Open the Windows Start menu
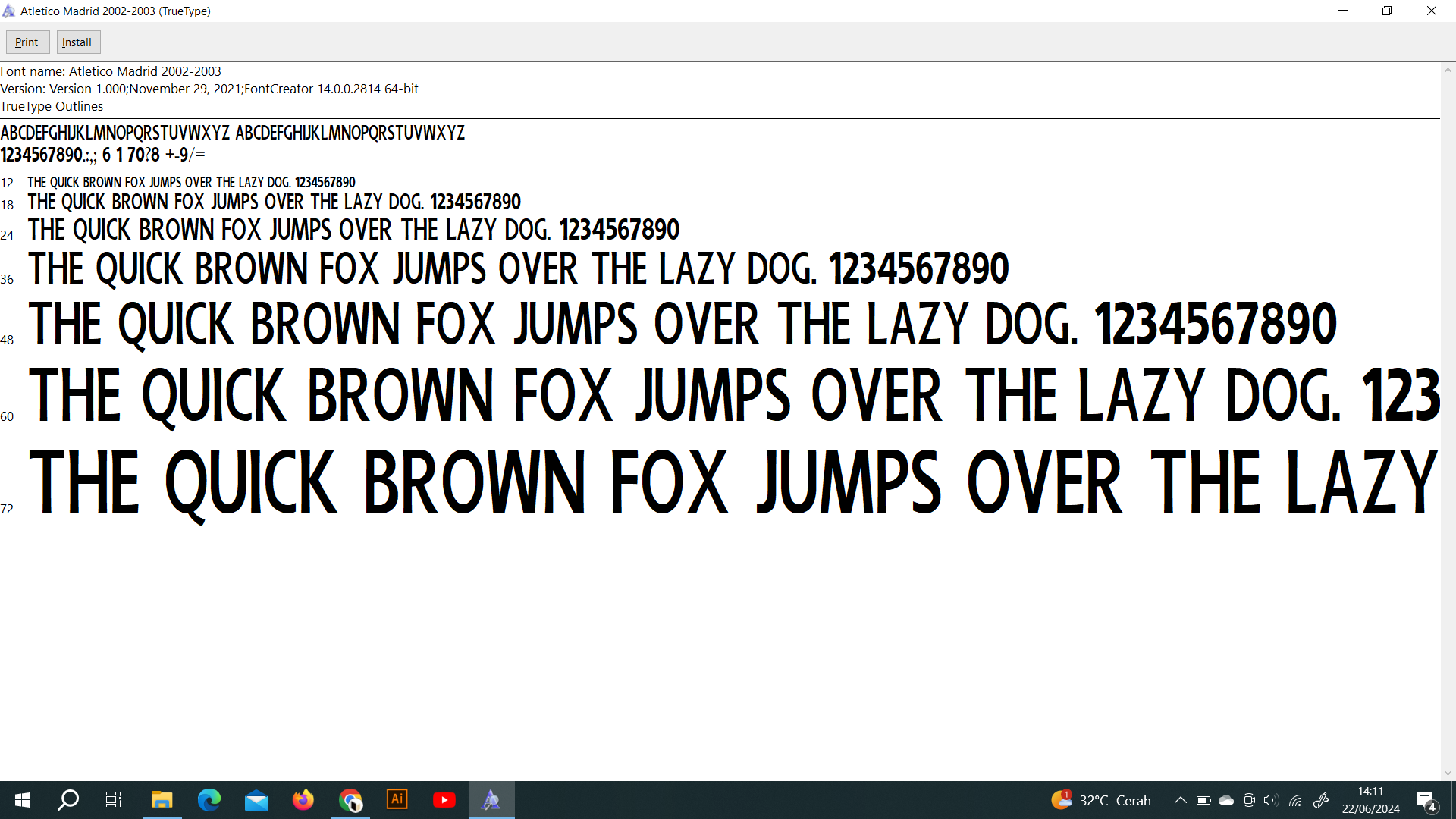This screenshot has width=1456, height=819. (23, 800)
